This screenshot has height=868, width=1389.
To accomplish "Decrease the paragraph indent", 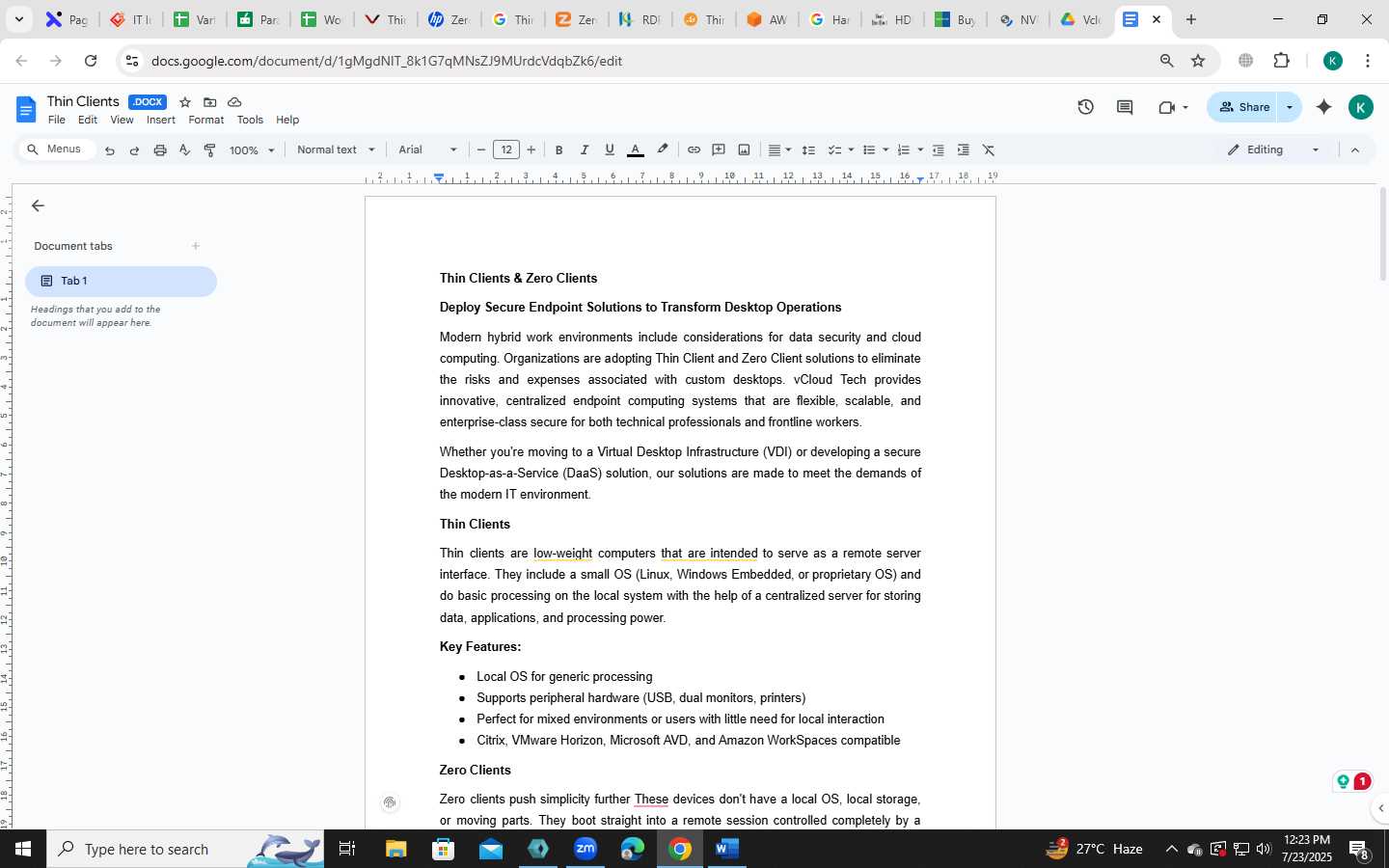I will click(938, 149).
